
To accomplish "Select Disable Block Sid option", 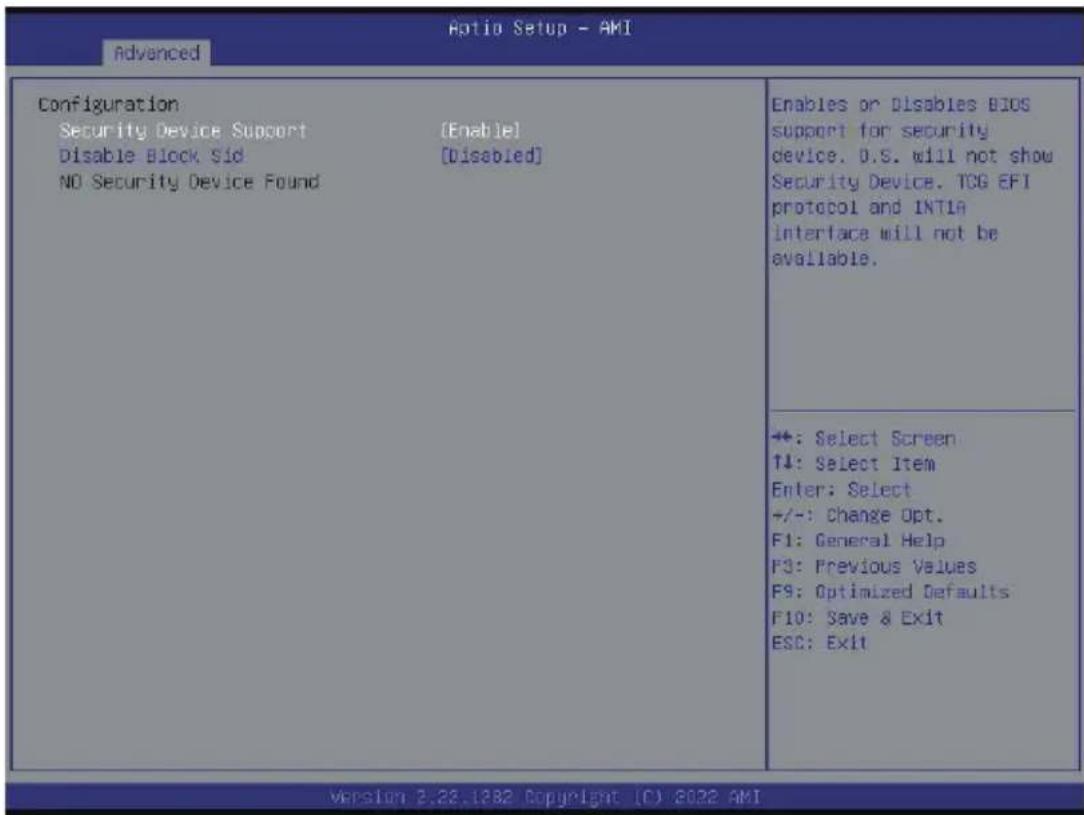I will 151,156.
